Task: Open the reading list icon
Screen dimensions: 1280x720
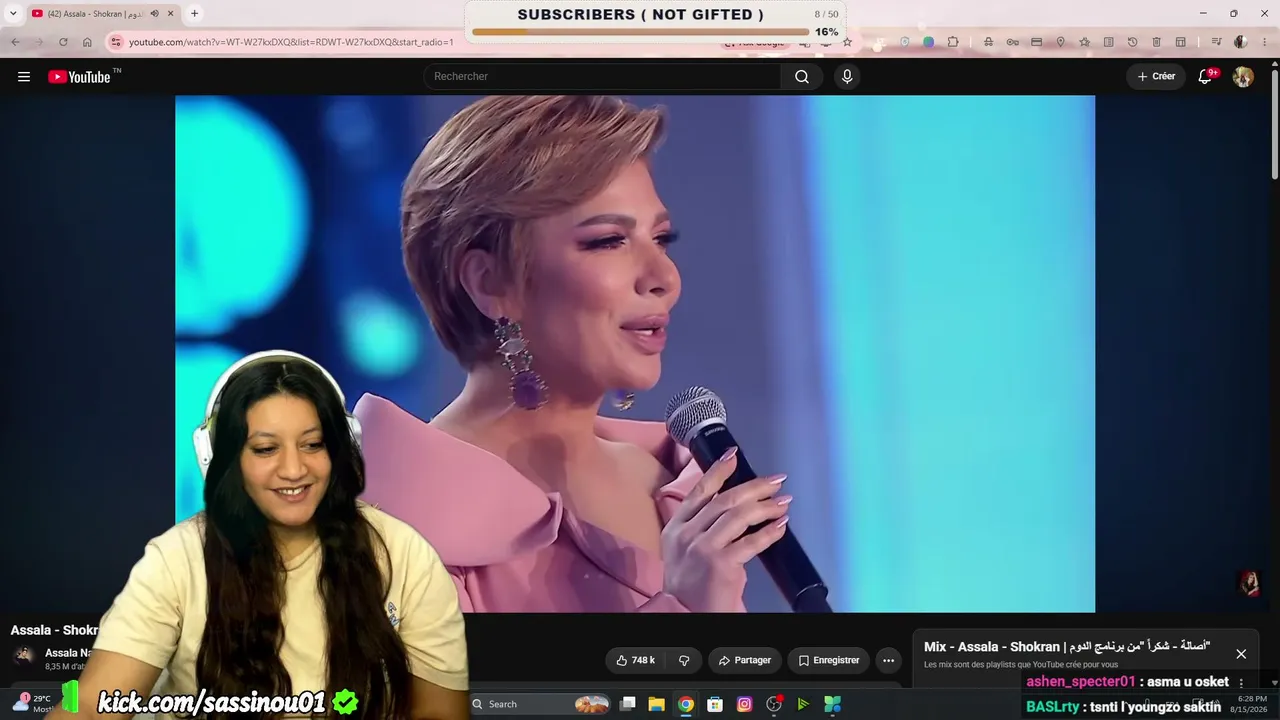Action: click(1108, 42)
